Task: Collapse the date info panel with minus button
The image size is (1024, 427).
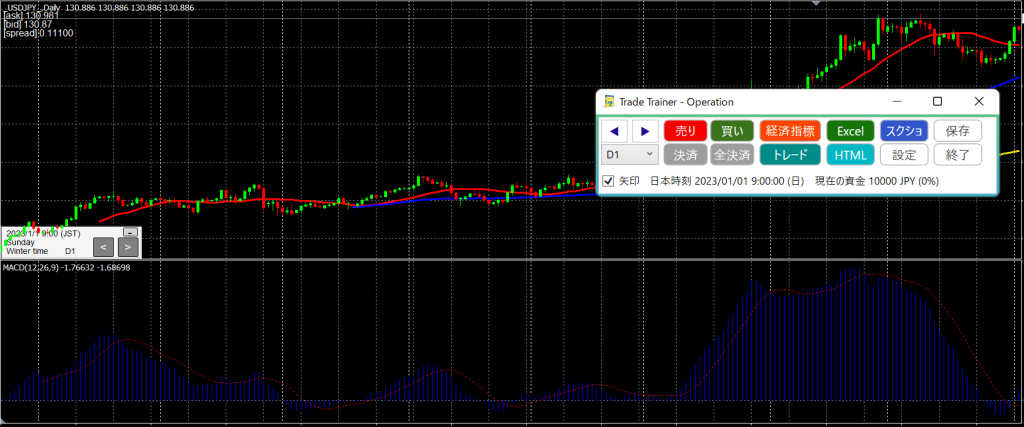Action: click(x=129, y=232)
